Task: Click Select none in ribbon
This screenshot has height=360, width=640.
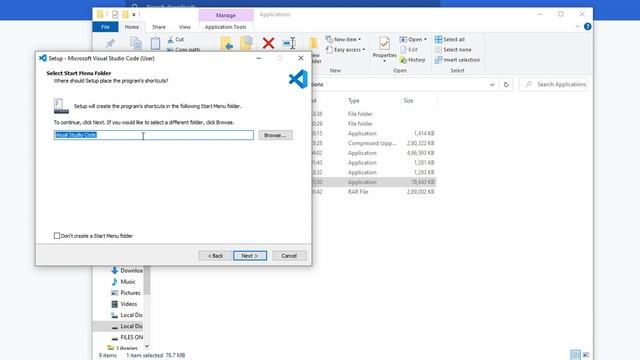Action: coord(453,50)
